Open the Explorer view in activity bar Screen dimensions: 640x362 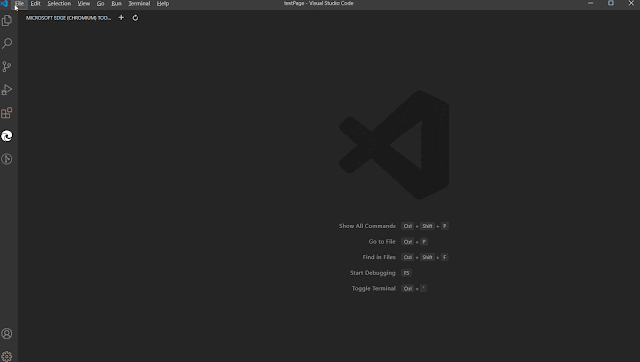[7, 20]
